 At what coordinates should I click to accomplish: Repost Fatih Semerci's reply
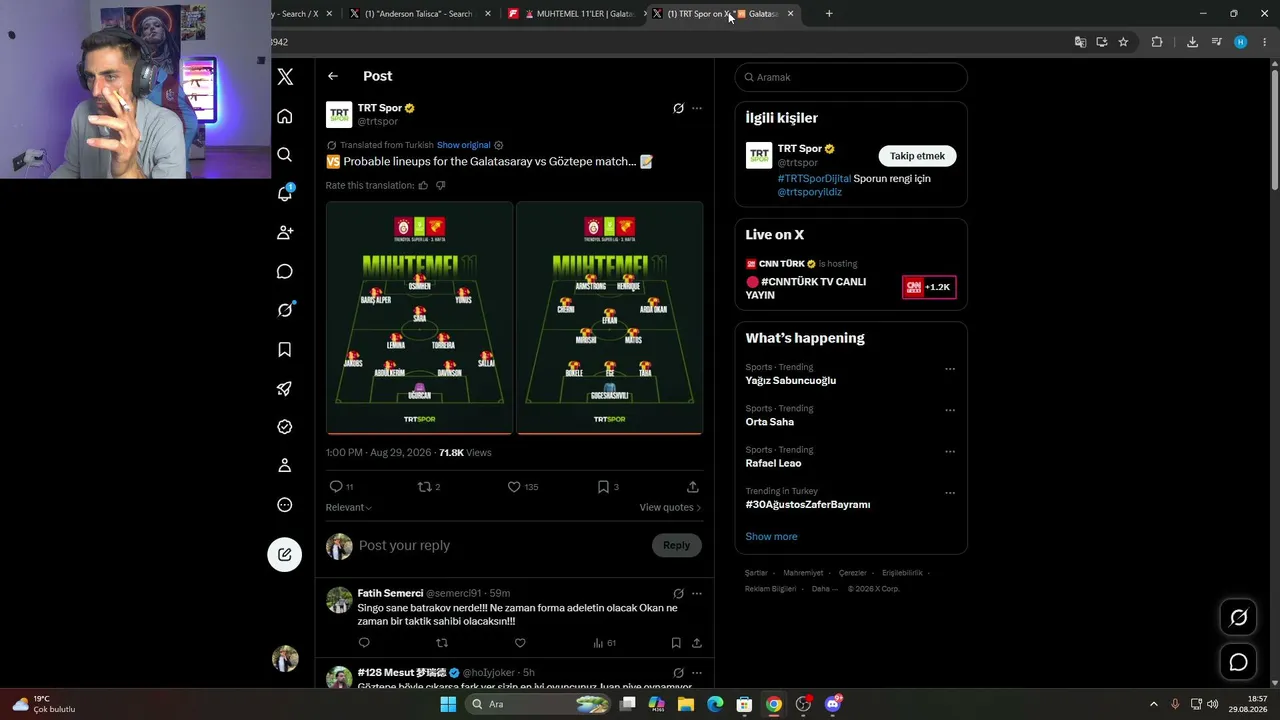(442, 643)
